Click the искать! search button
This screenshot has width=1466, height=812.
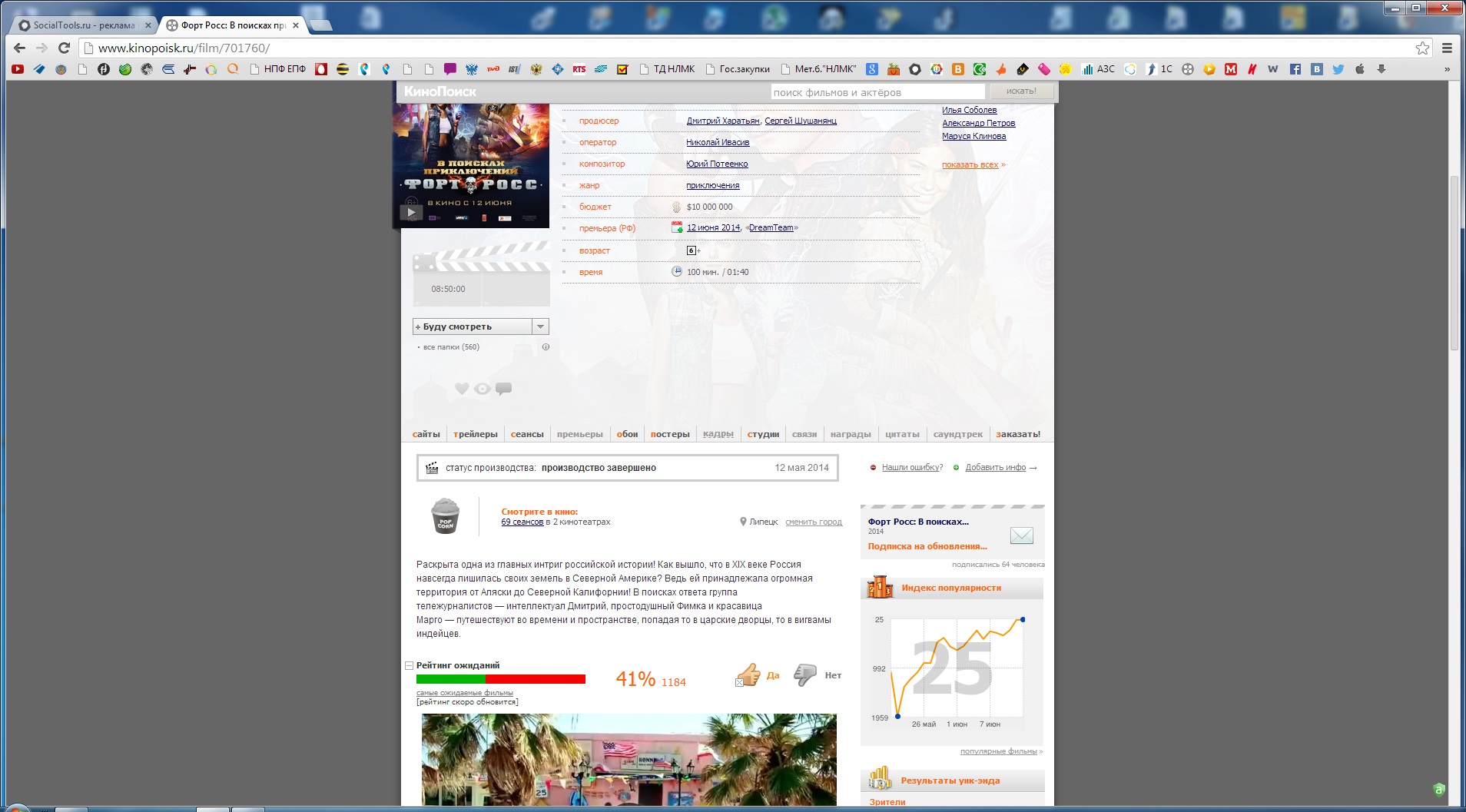click(1021, 91)
